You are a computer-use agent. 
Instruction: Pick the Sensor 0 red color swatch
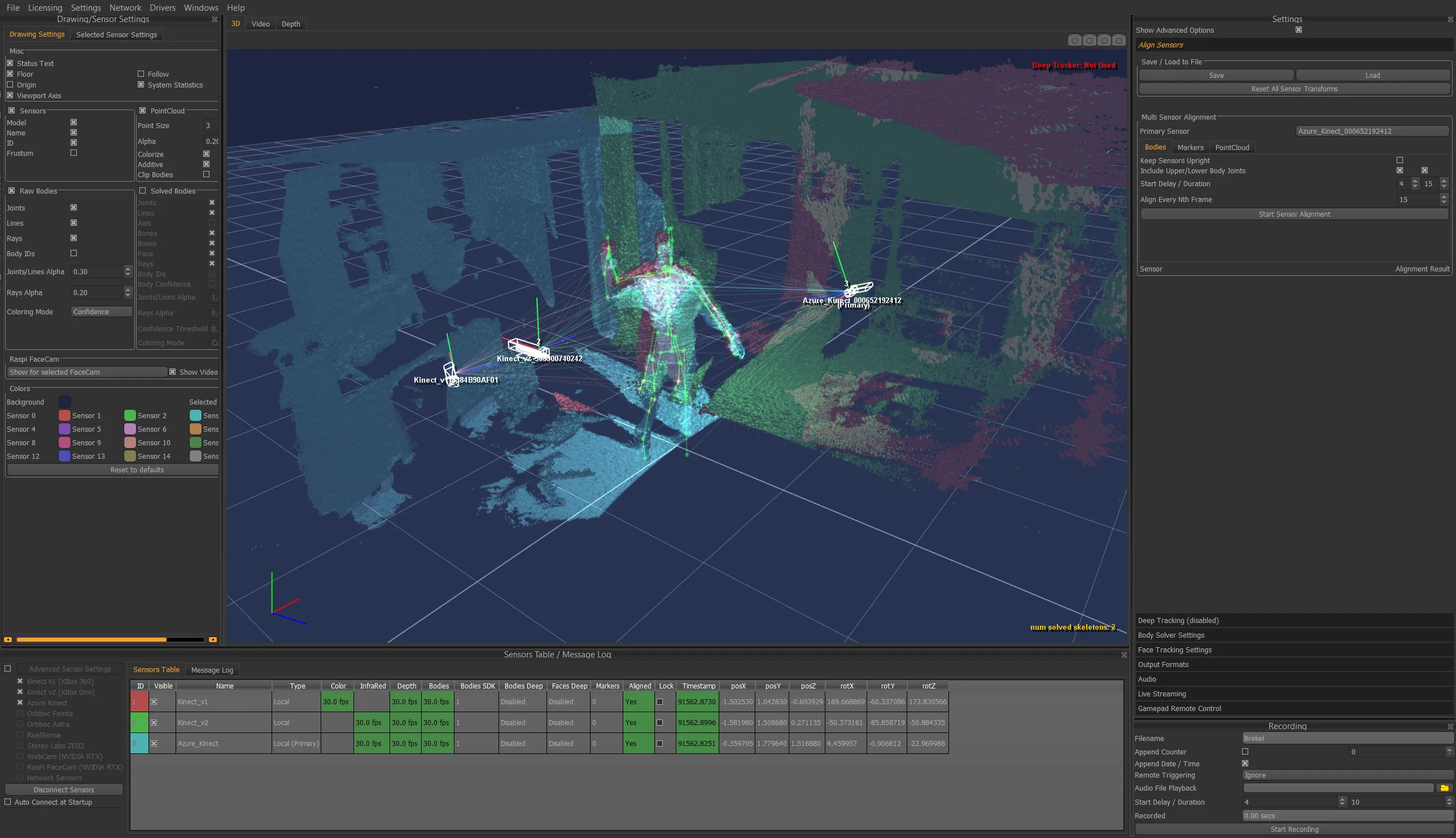[64, 415]
